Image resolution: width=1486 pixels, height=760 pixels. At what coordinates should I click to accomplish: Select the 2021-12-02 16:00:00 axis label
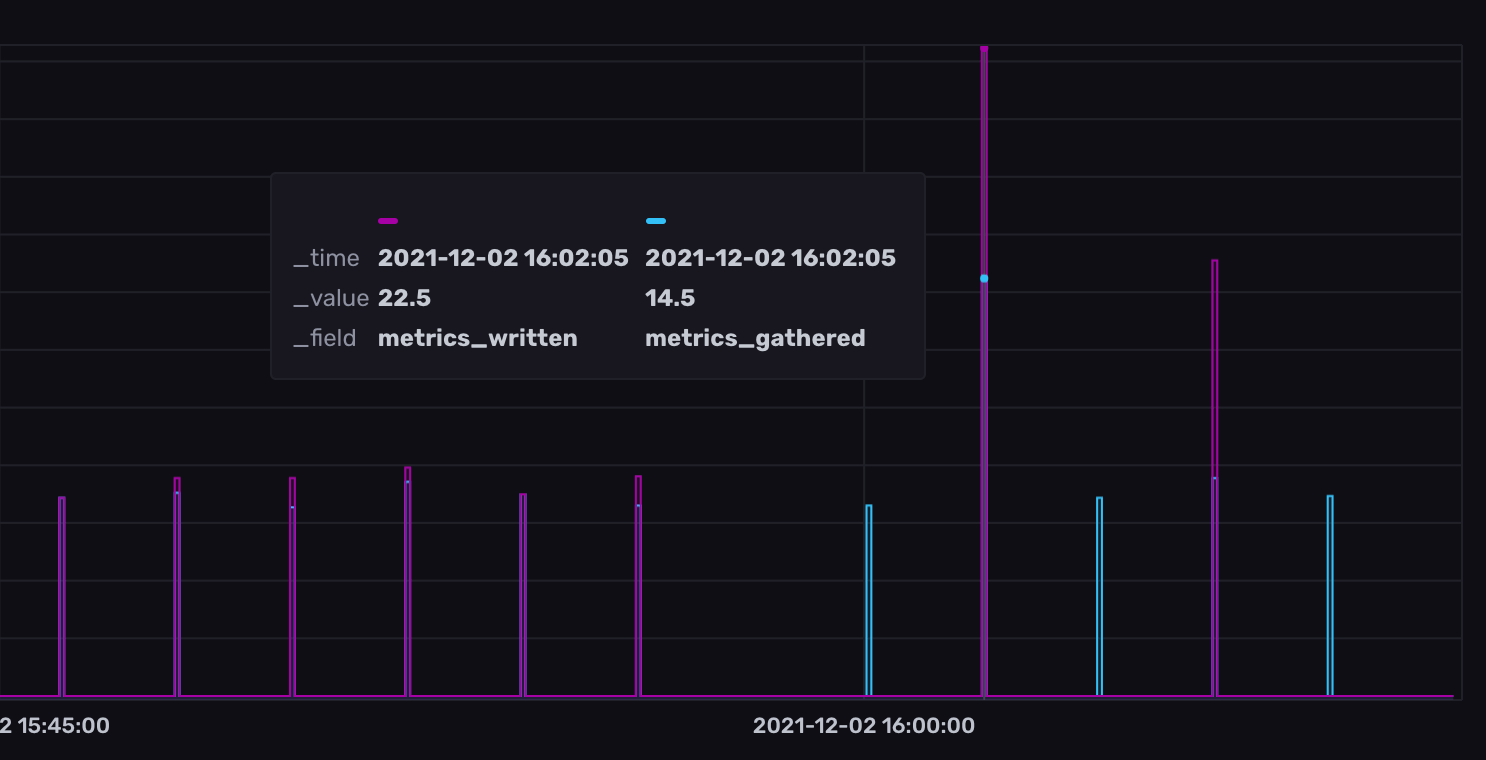pos(862,726)
